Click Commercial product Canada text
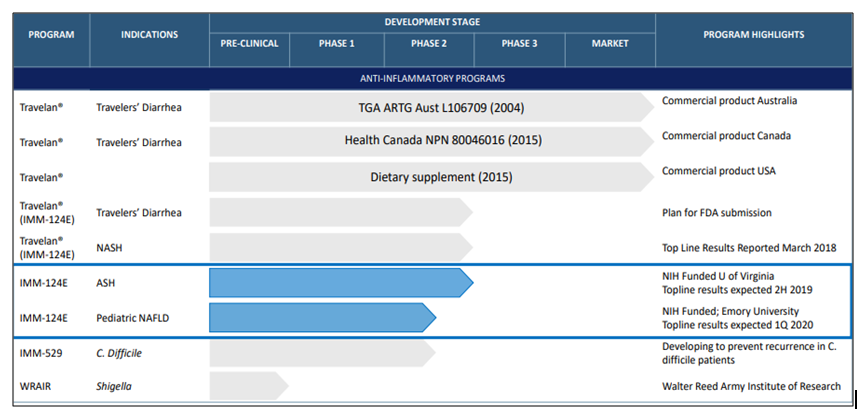This screenshot has width=866, height=412. click(726, 136)
